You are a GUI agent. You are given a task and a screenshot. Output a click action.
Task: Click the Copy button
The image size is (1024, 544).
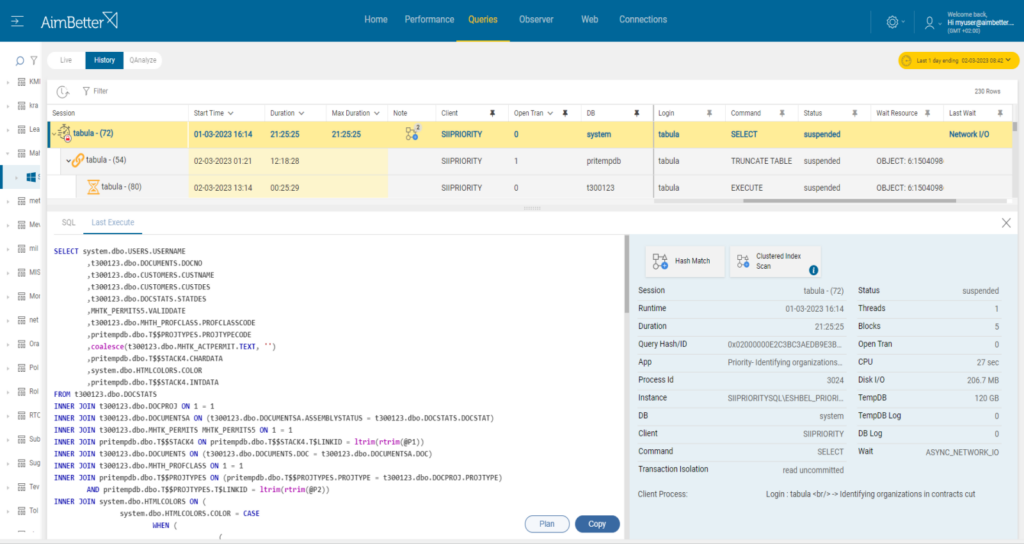pyautogui.click(x=597, y=524)
